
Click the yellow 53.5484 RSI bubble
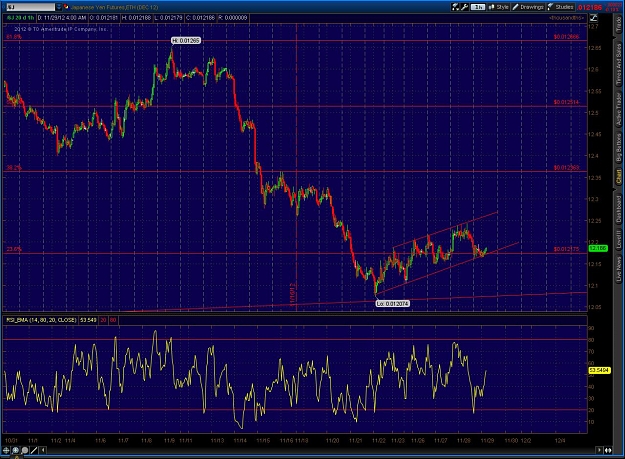click(x=599, y=370)
